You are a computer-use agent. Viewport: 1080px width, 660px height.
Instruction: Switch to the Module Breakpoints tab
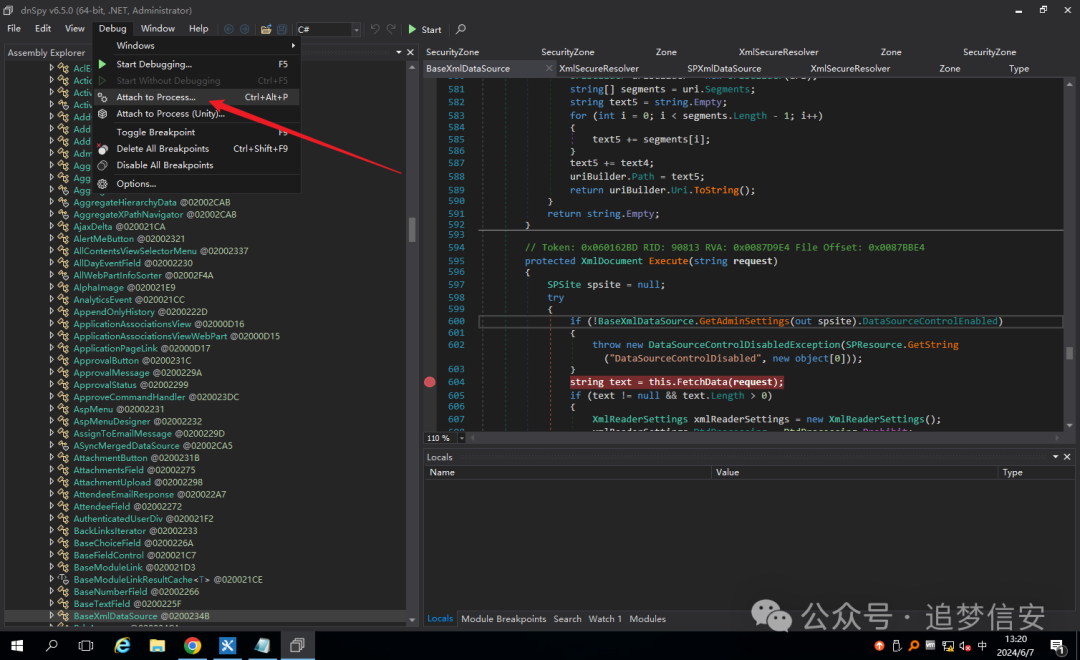pyautogui.click(x=504, y=619)
